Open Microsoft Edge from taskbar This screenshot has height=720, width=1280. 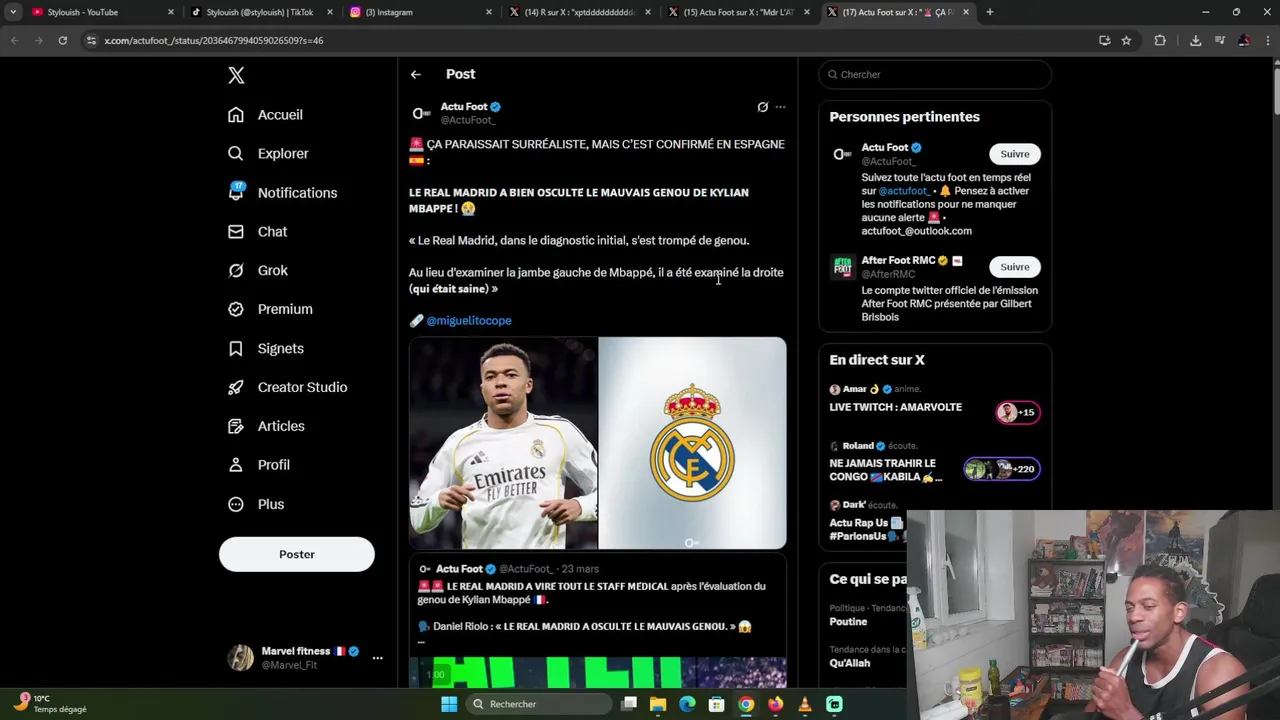click(687, 704)
